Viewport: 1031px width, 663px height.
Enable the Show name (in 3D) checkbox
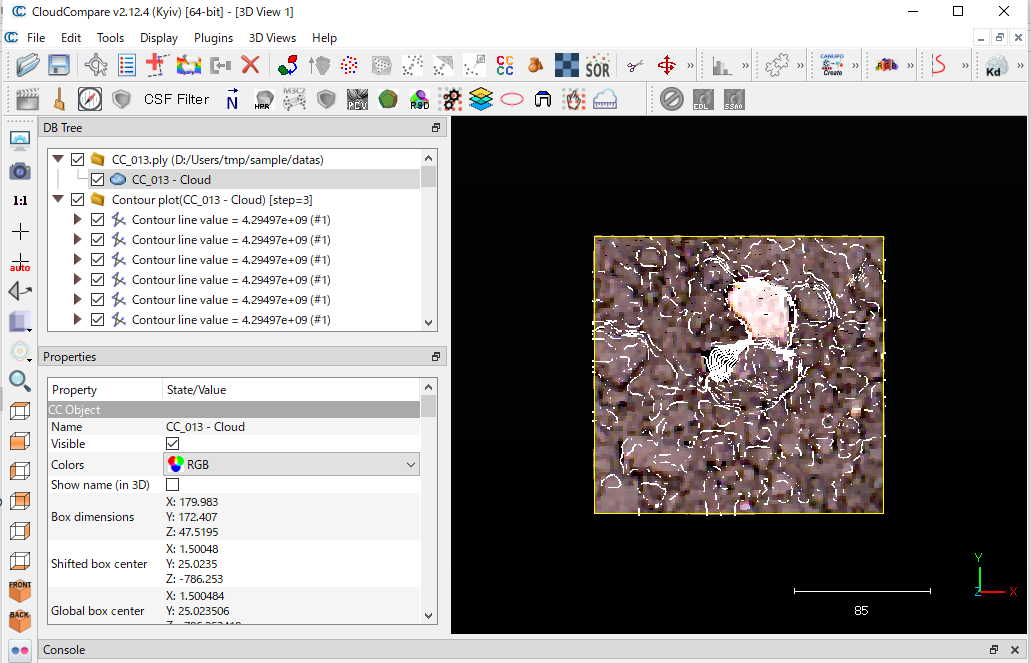[173, 485]
